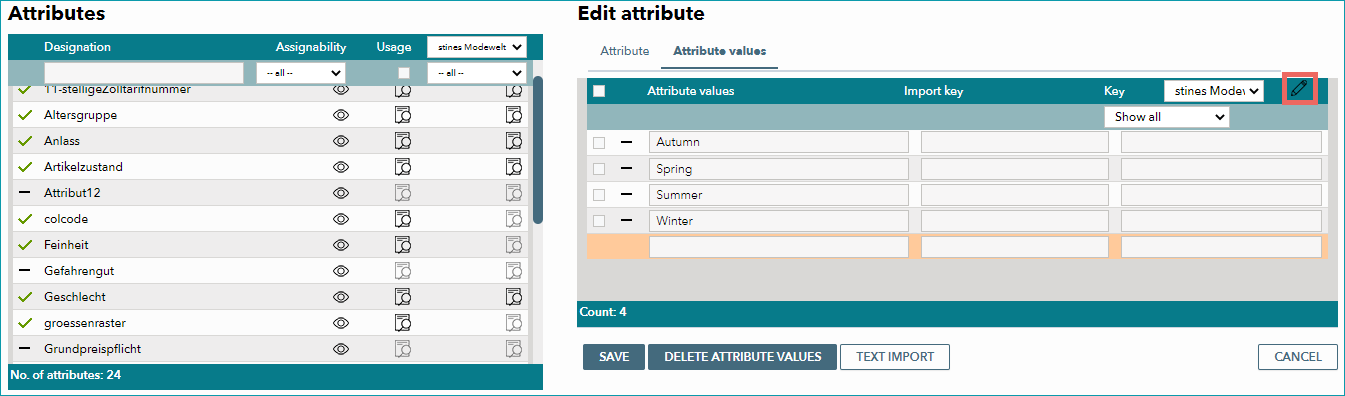The height and width of the screenshot is (396, 1345).
Task: Tick the select-all checkbox in Attribute values header
Action: [x=599, y=91]
